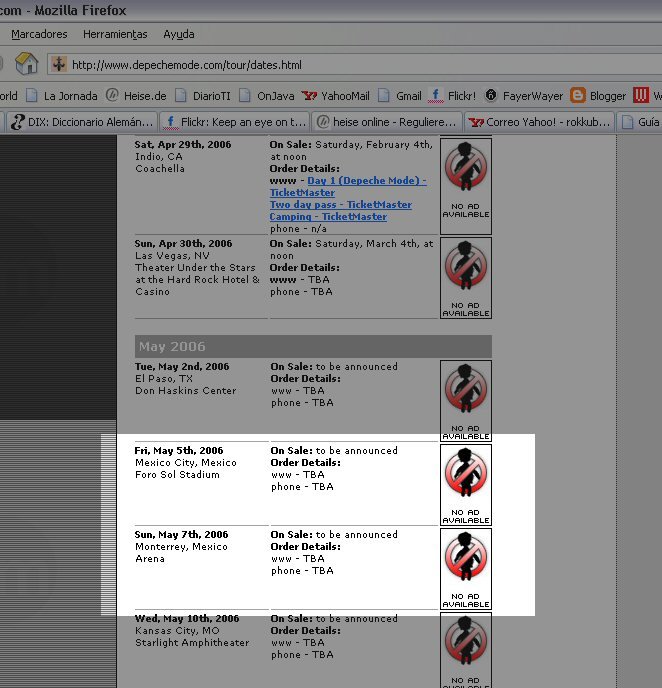Click the Guía tab page icon
The width and height of the screenshot is (662, 688).
[x=628, y=122]
